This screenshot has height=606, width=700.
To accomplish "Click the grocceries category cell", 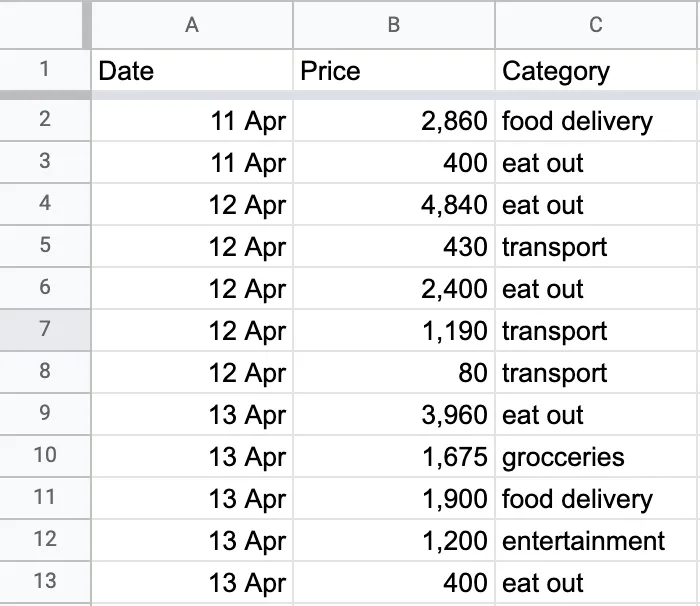I will coord(596,457).
